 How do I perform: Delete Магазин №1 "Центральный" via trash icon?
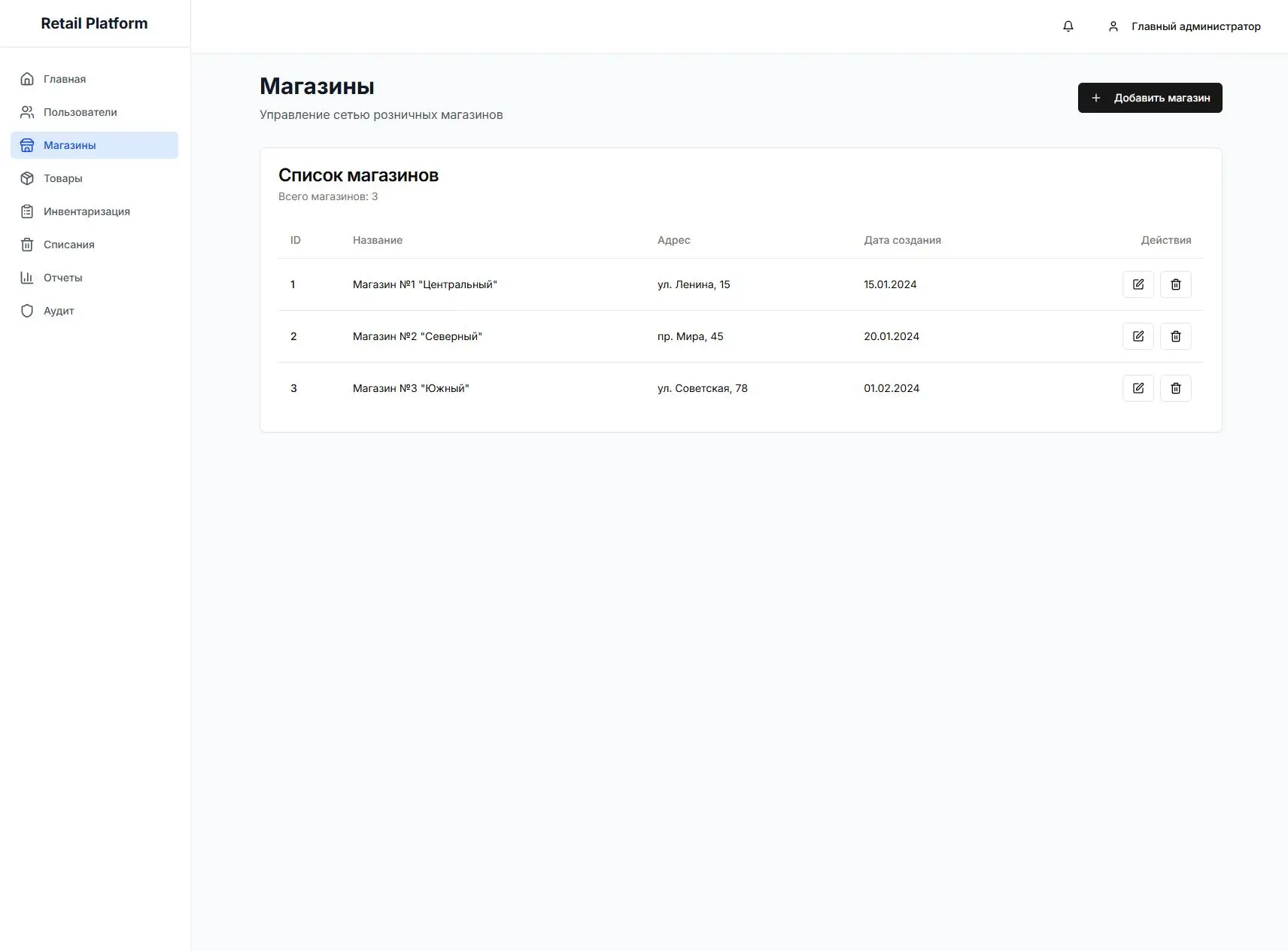[x=1176, y=284]
